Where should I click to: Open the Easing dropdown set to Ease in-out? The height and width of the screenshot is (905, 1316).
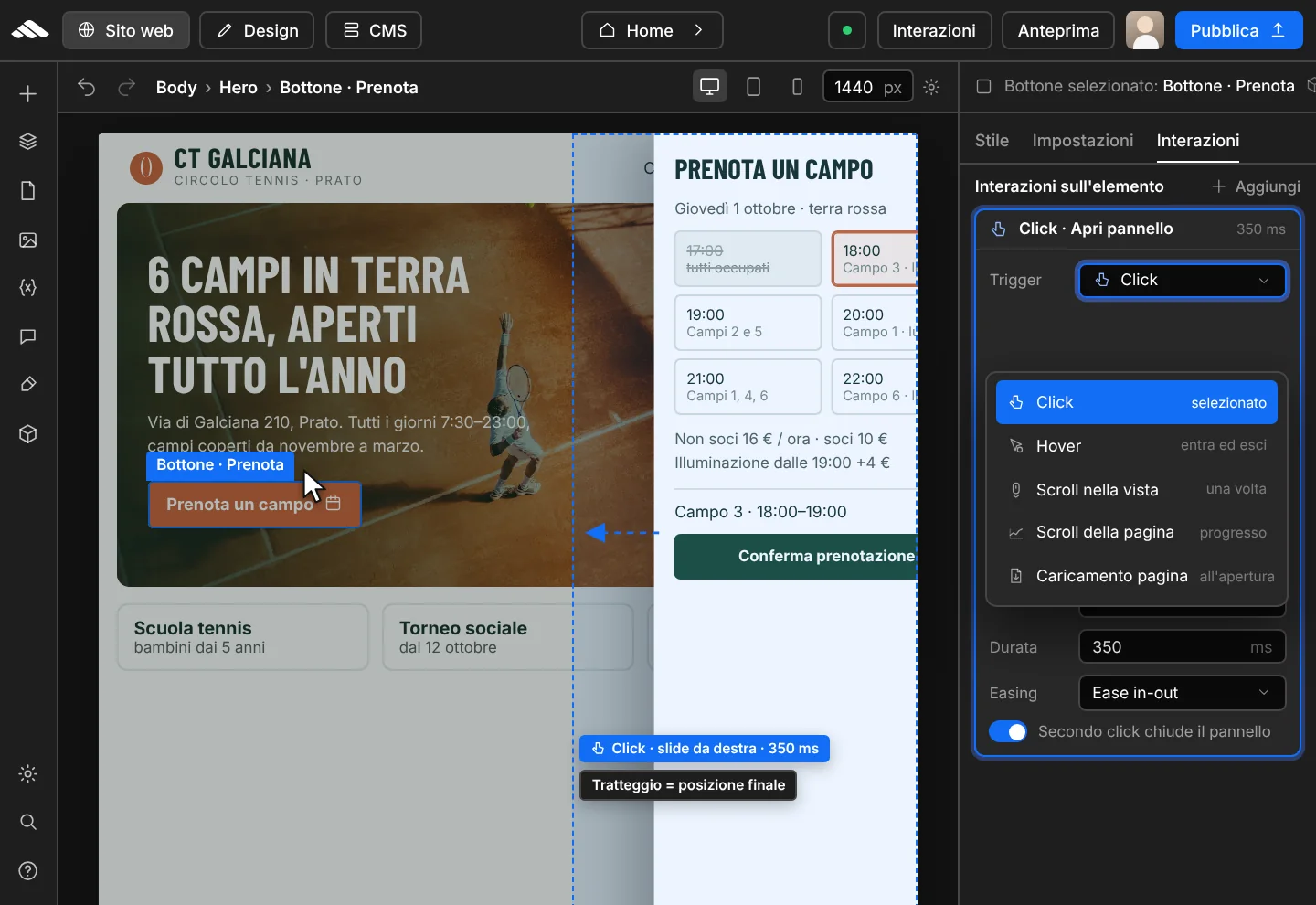[1183, 693]
